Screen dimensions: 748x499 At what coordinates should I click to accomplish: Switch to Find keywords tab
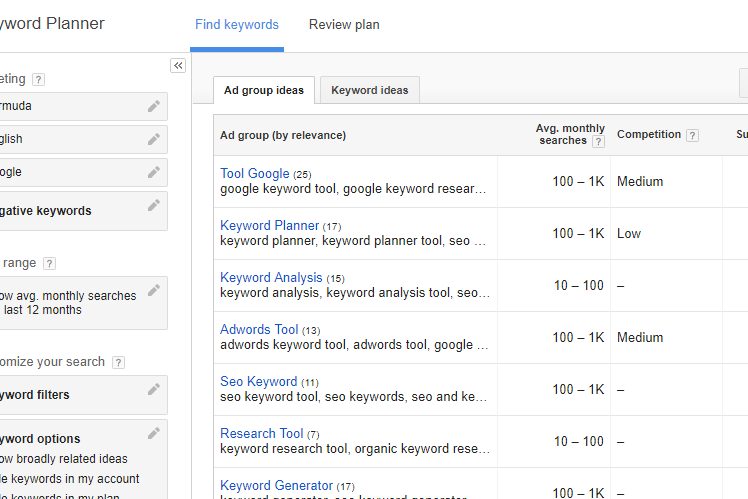237,24
